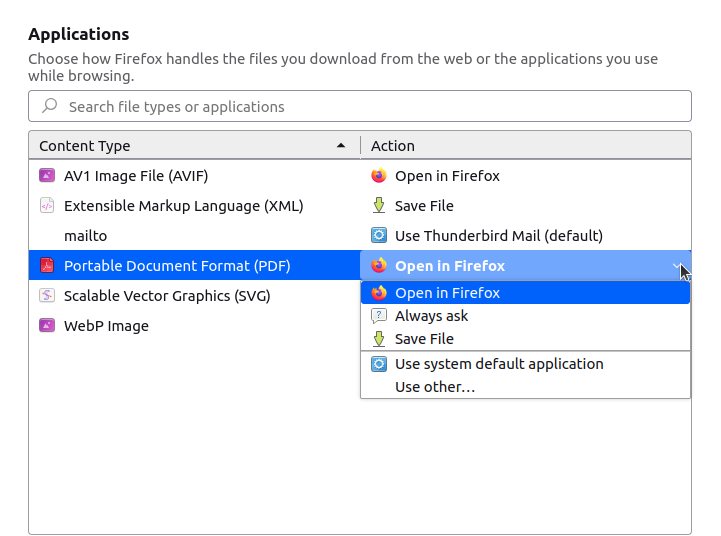
Task: Select the mailto content type row
Action: [x=85, y=236]
